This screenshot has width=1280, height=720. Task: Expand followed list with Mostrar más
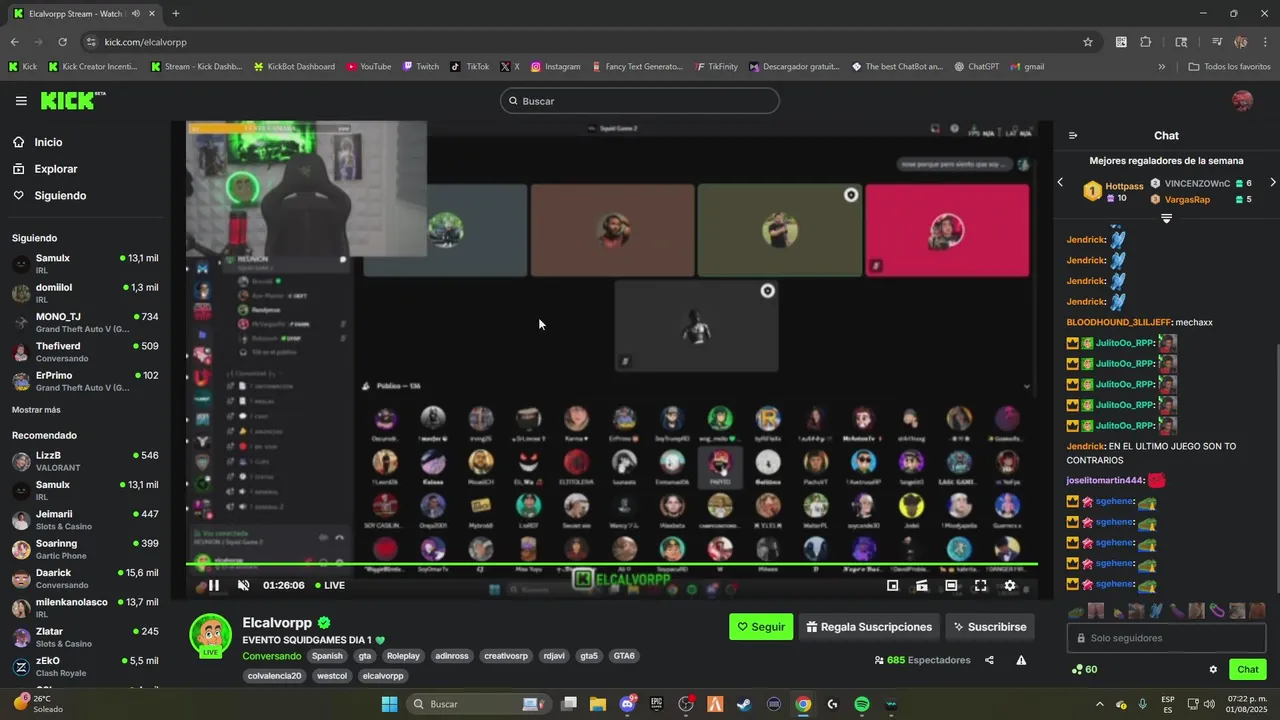(x=36, y=410)
